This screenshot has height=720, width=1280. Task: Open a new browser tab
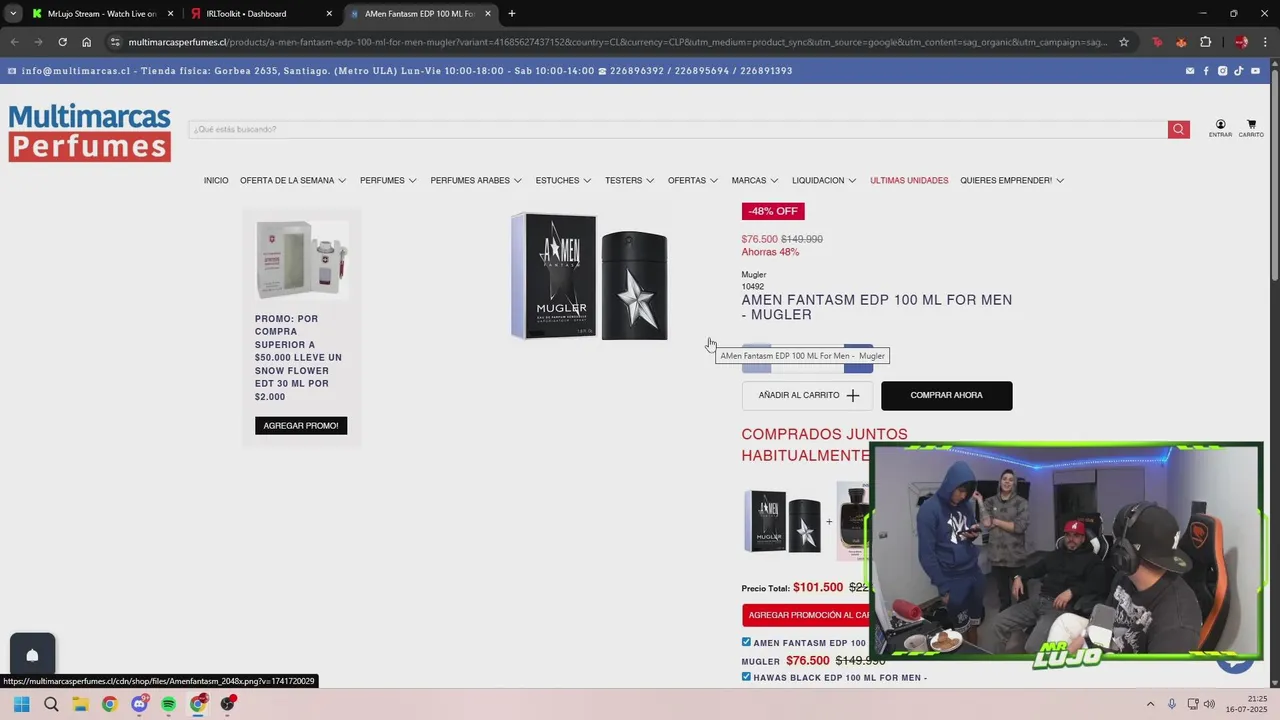point(512,14)
